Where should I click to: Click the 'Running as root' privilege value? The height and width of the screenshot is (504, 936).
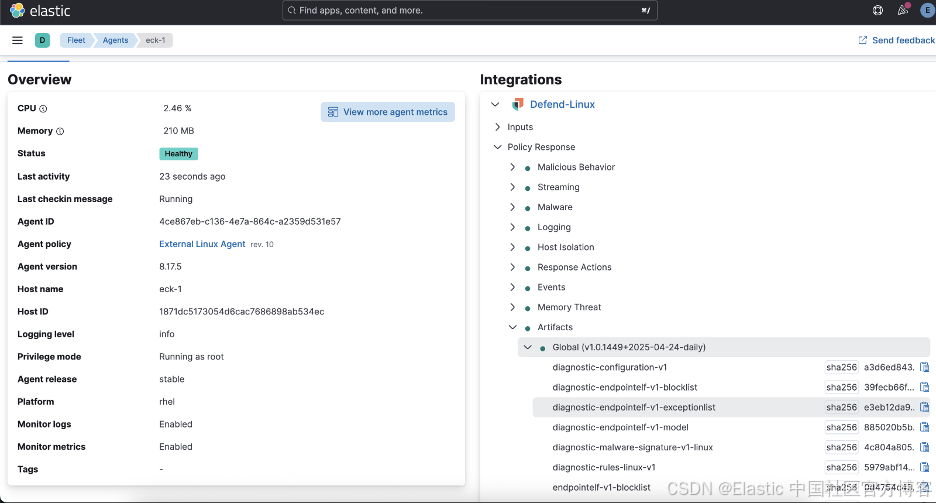pos(191,357)
